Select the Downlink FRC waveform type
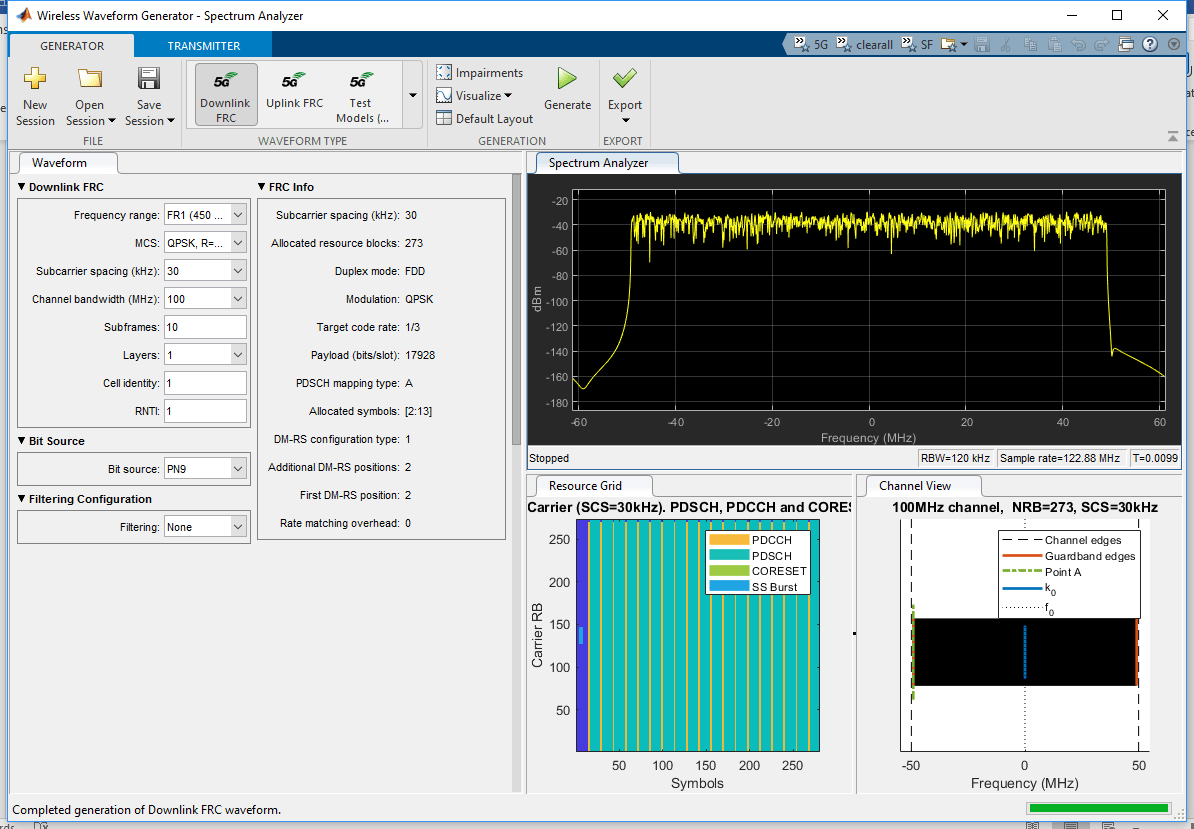The width and height of the screenshot is (1194, 829). [225, 94]
